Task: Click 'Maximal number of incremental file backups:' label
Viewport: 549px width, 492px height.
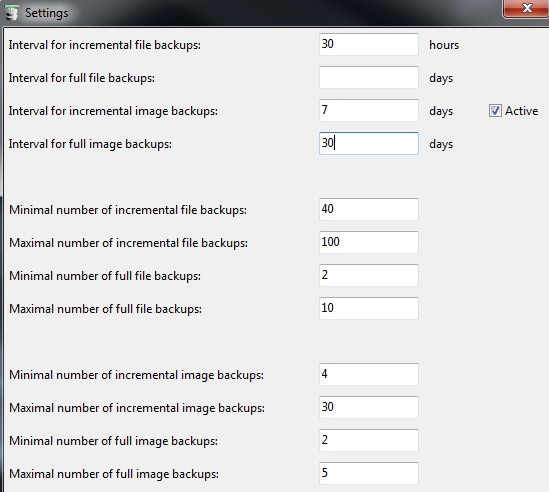Action: tap(128, 243)
